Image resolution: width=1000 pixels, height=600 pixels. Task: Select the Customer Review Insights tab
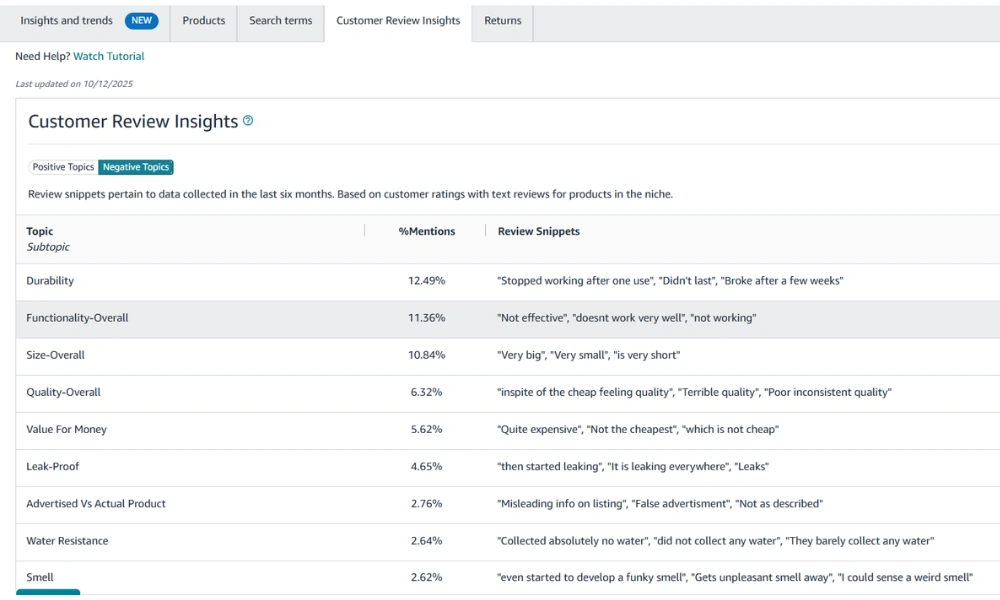(398, 21)
